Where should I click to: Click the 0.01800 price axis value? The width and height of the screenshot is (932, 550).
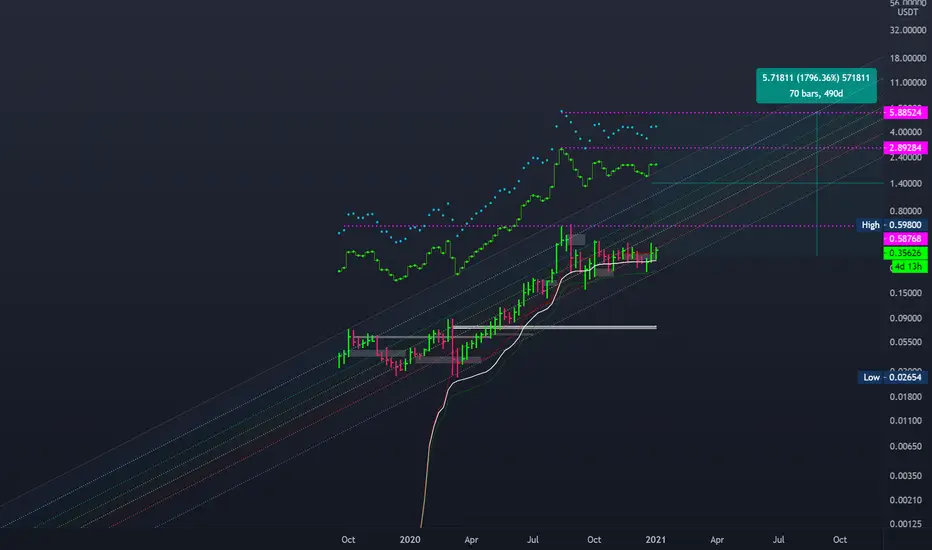pyautogui.click(x=908, y=397)
